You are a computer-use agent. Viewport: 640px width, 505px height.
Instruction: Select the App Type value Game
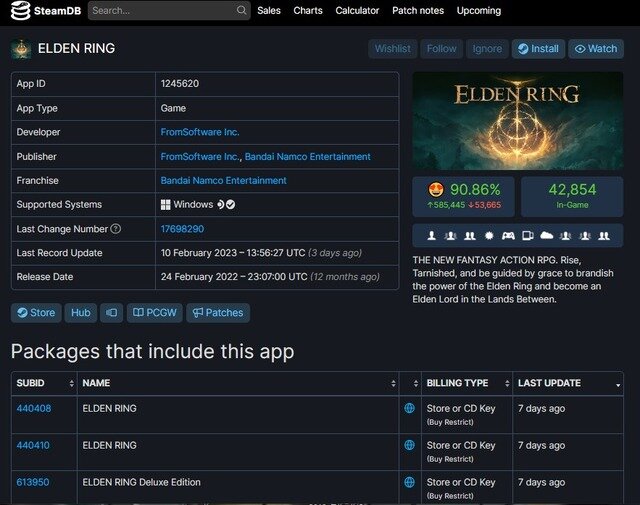(x=173, y=108)
